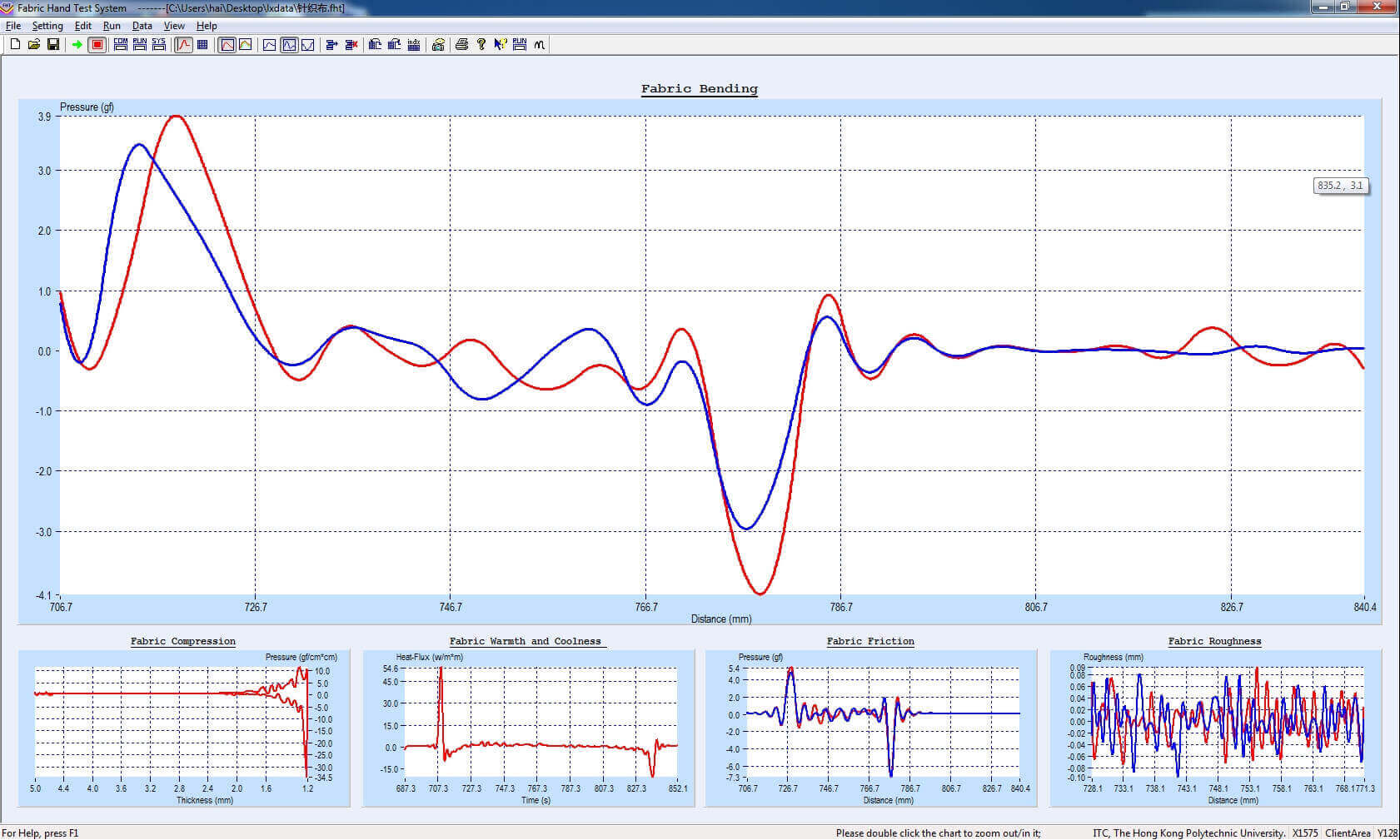Click the 'For Help, press F1' status text
The image size is (1400, 840).
point(40,833)
